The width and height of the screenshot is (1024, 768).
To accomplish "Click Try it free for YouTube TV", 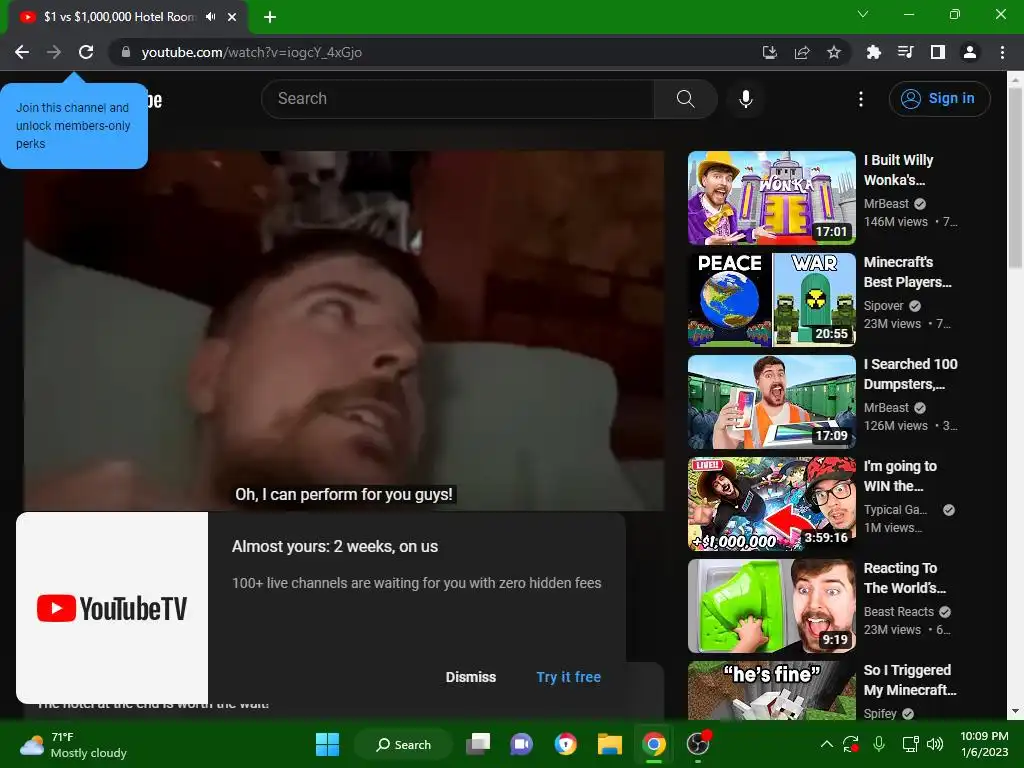I will pyautogui.click(x=569, y=677).
